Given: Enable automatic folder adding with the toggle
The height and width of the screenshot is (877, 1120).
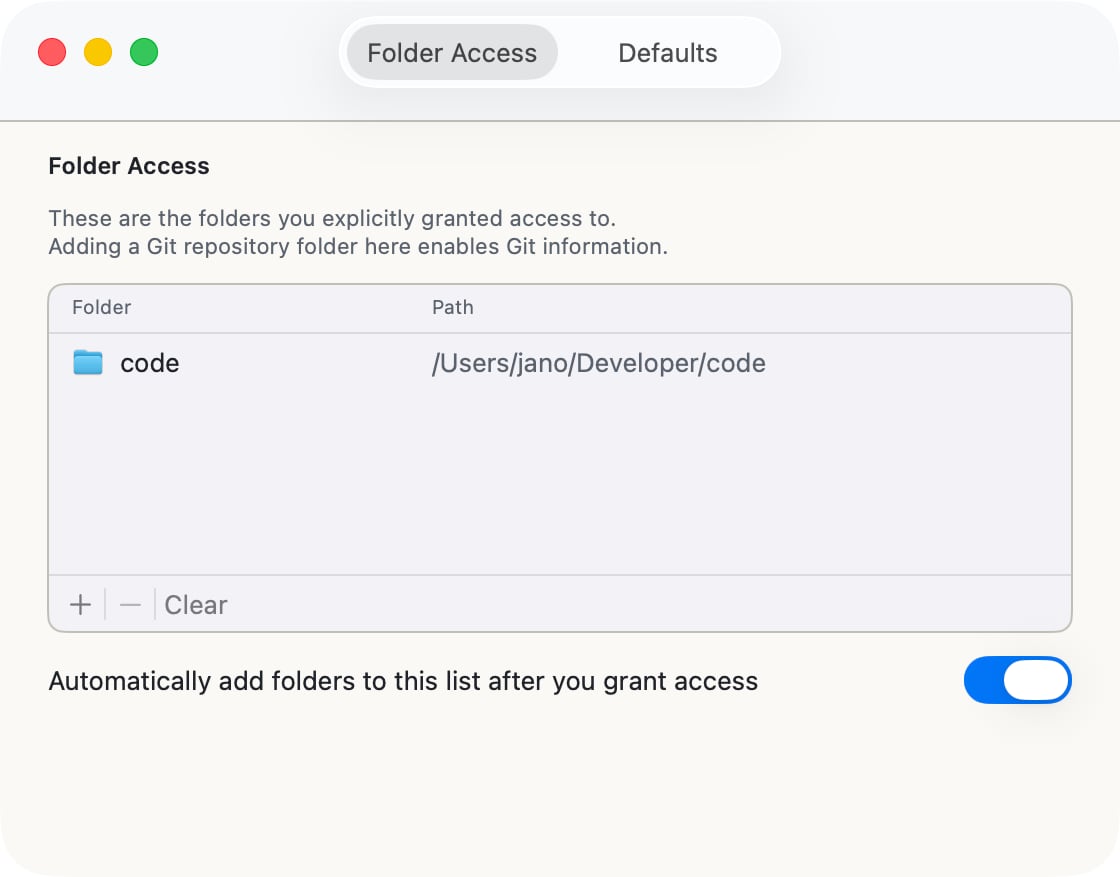Looking at the screenshot, I should pyautogui.click(x=1018, y=680).
